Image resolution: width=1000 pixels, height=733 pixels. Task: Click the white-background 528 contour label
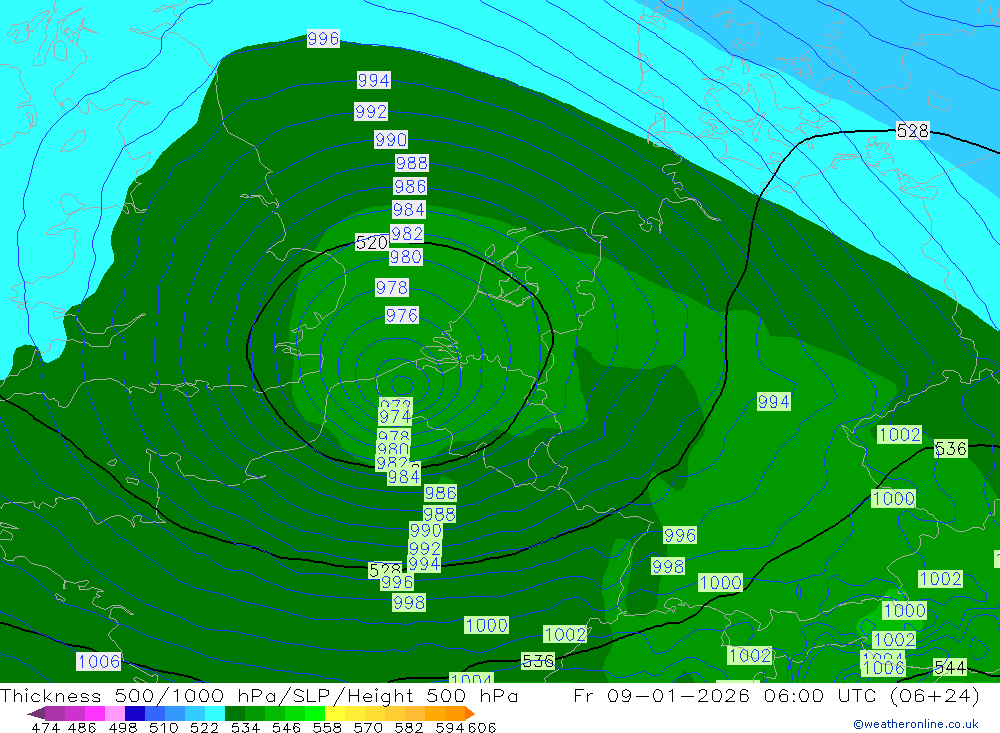(913, 131)
